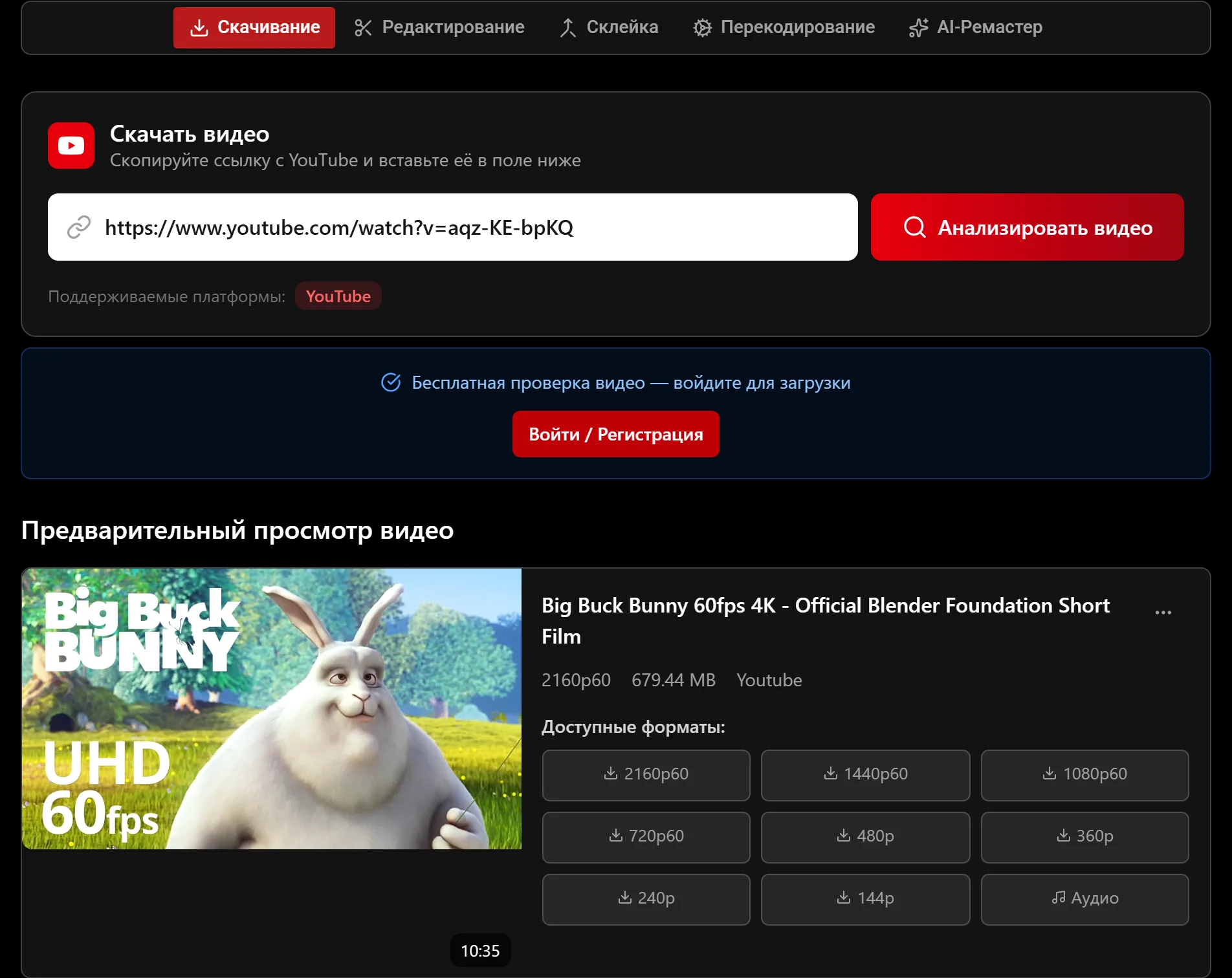Screen dimensions: 1232x978
Task: Click the Предварительный просмотр видео heading
Action: 237,530
